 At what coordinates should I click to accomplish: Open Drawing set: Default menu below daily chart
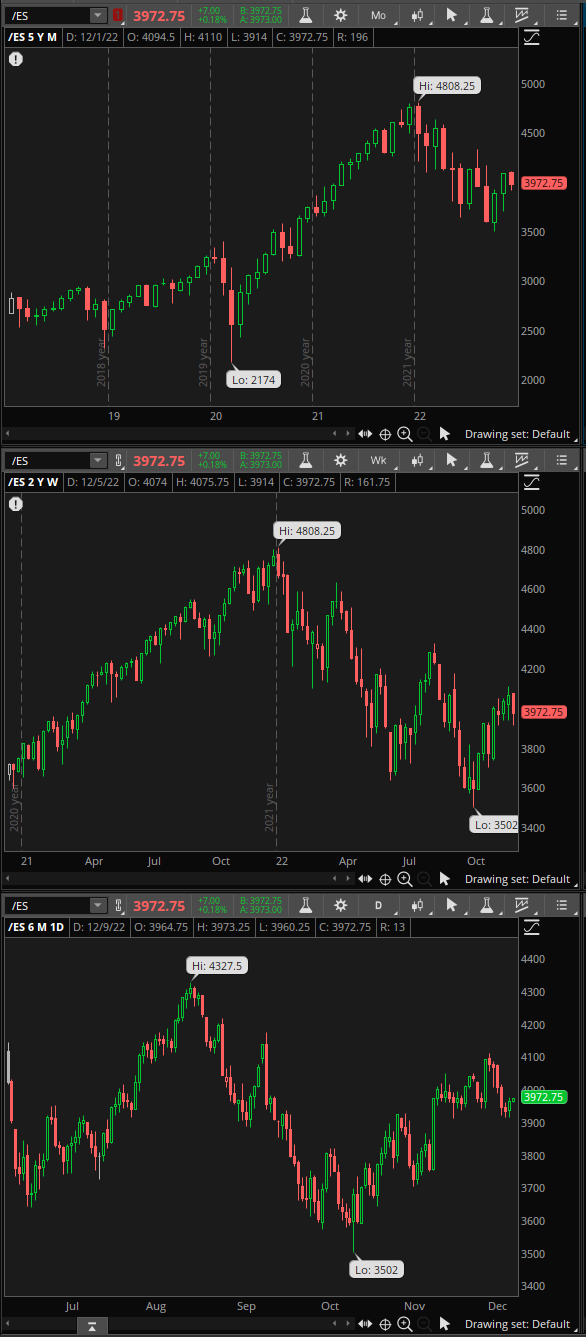click(x=517, y=1324)
